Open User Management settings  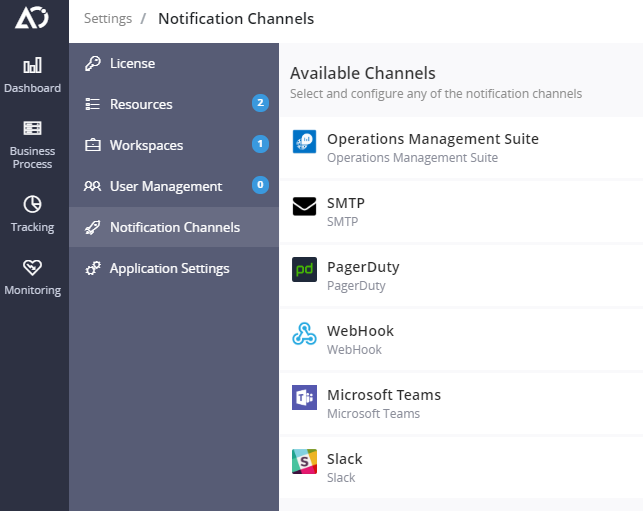tap(174, 186)
